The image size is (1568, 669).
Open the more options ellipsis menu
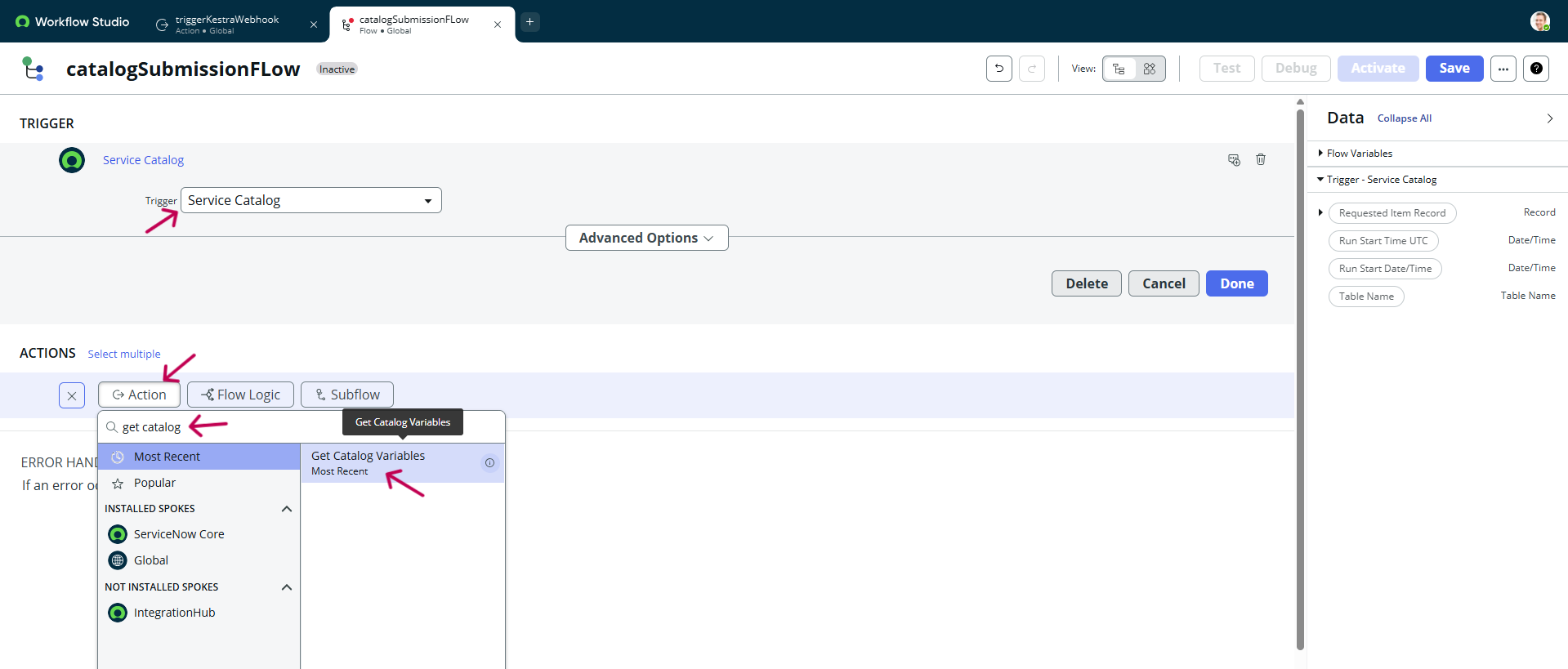click(x=1503, y=69)
